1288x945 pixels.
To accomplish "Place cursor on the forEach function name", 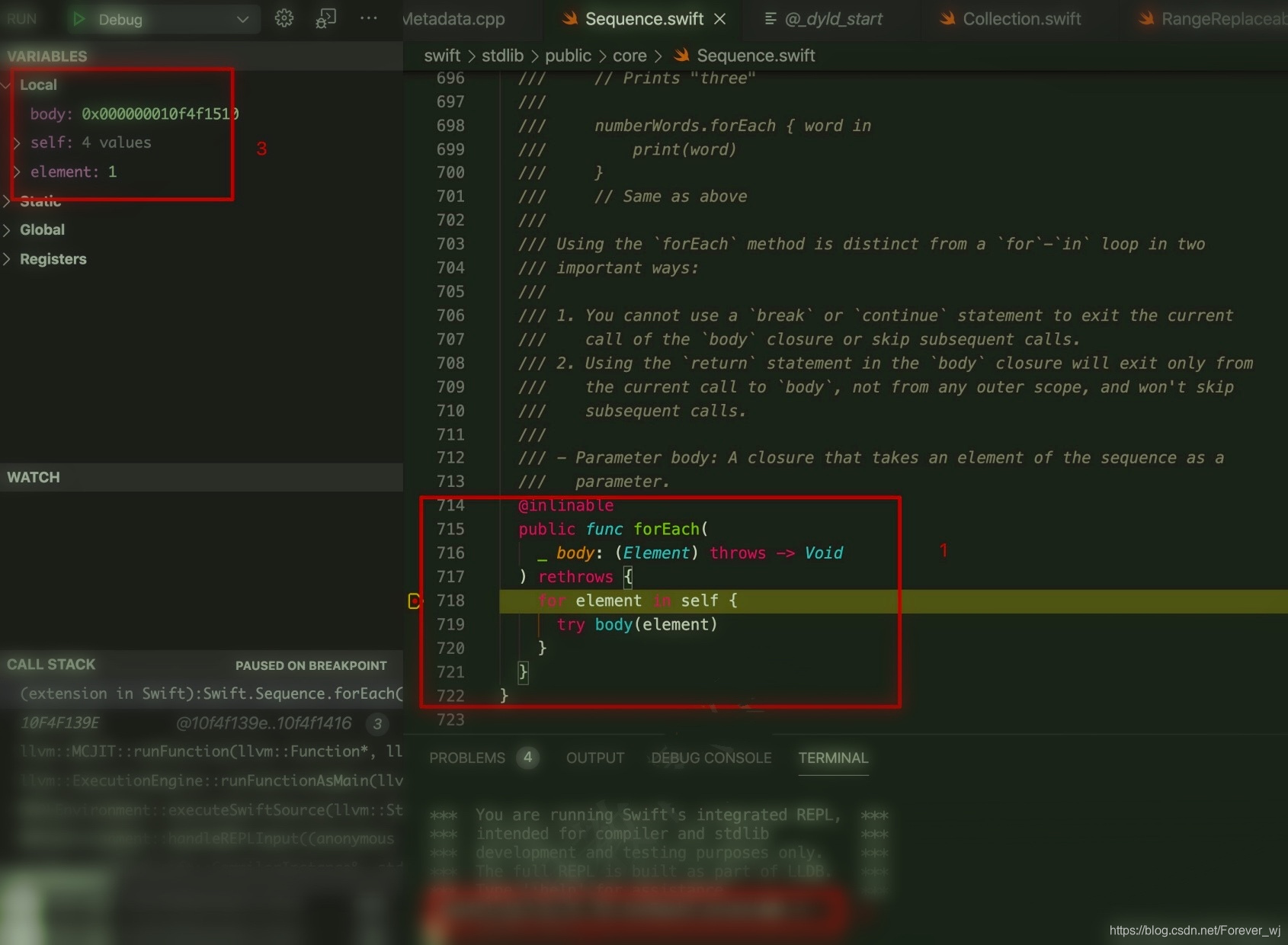I will 666,529.
